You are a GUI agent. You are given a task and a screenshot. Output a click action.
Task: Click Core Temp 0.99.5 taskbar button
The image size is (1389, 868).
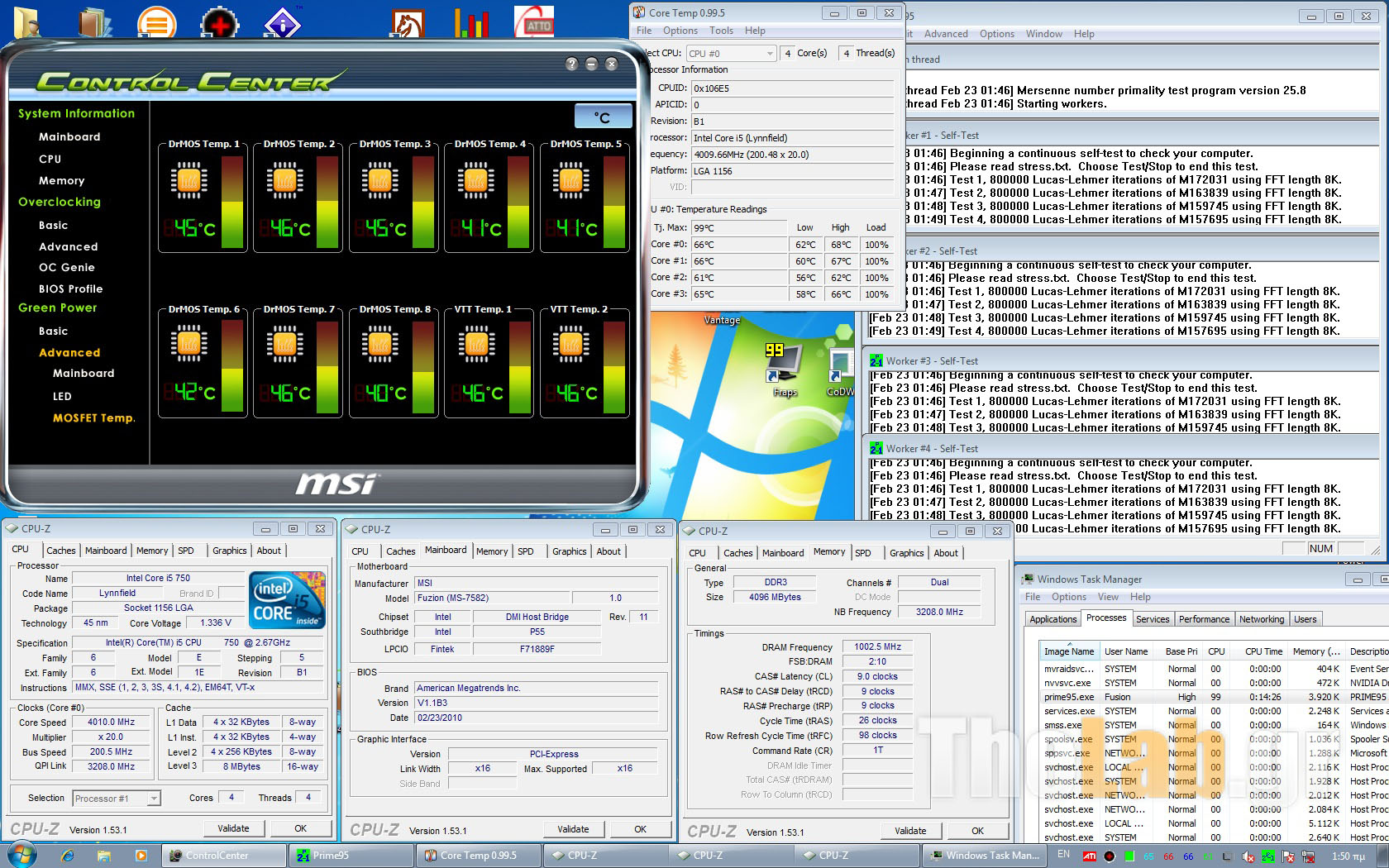478,856
